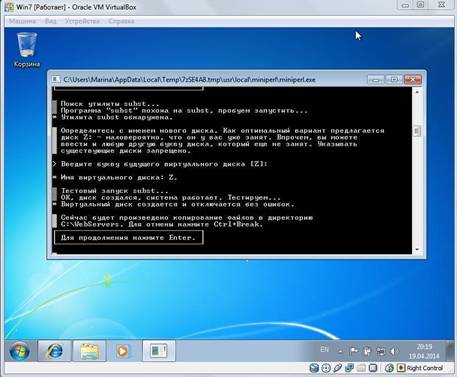The height and width of the screenshot is (377, 457).
Task: Minimize the miniperl console window
Action: coord(376,80)
